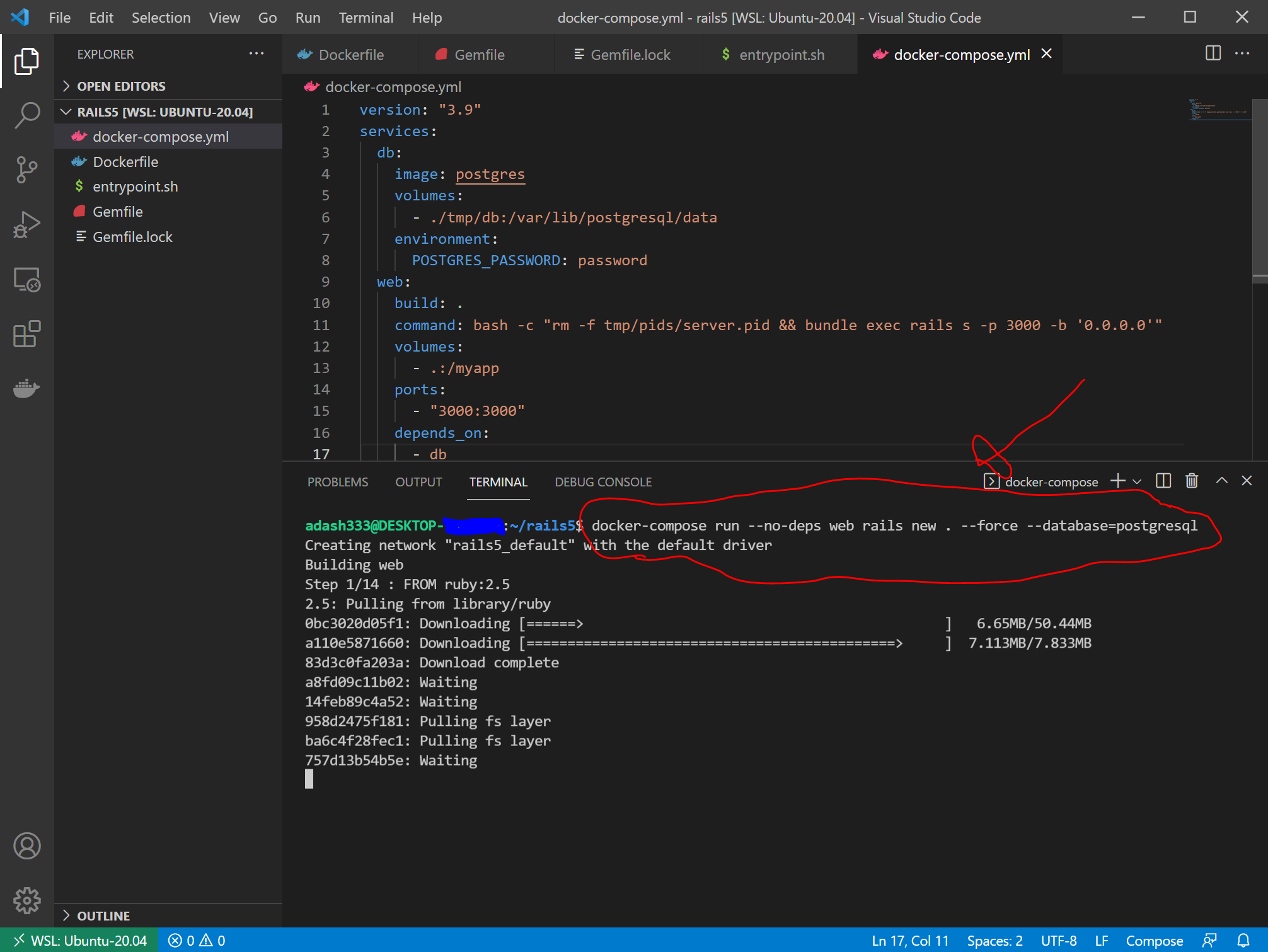Open the Run and Debug view icon
The image size is (1268, 952).
[26, 224]
